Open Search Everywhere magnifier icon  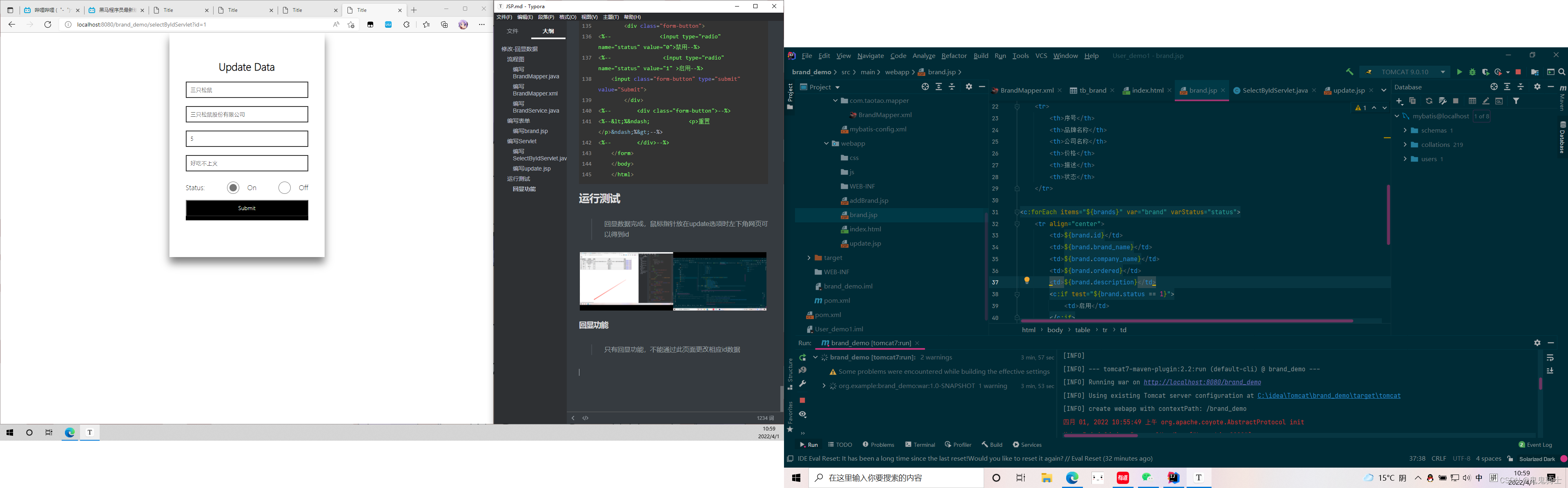pyautogui.click(x=1562, y=72)
